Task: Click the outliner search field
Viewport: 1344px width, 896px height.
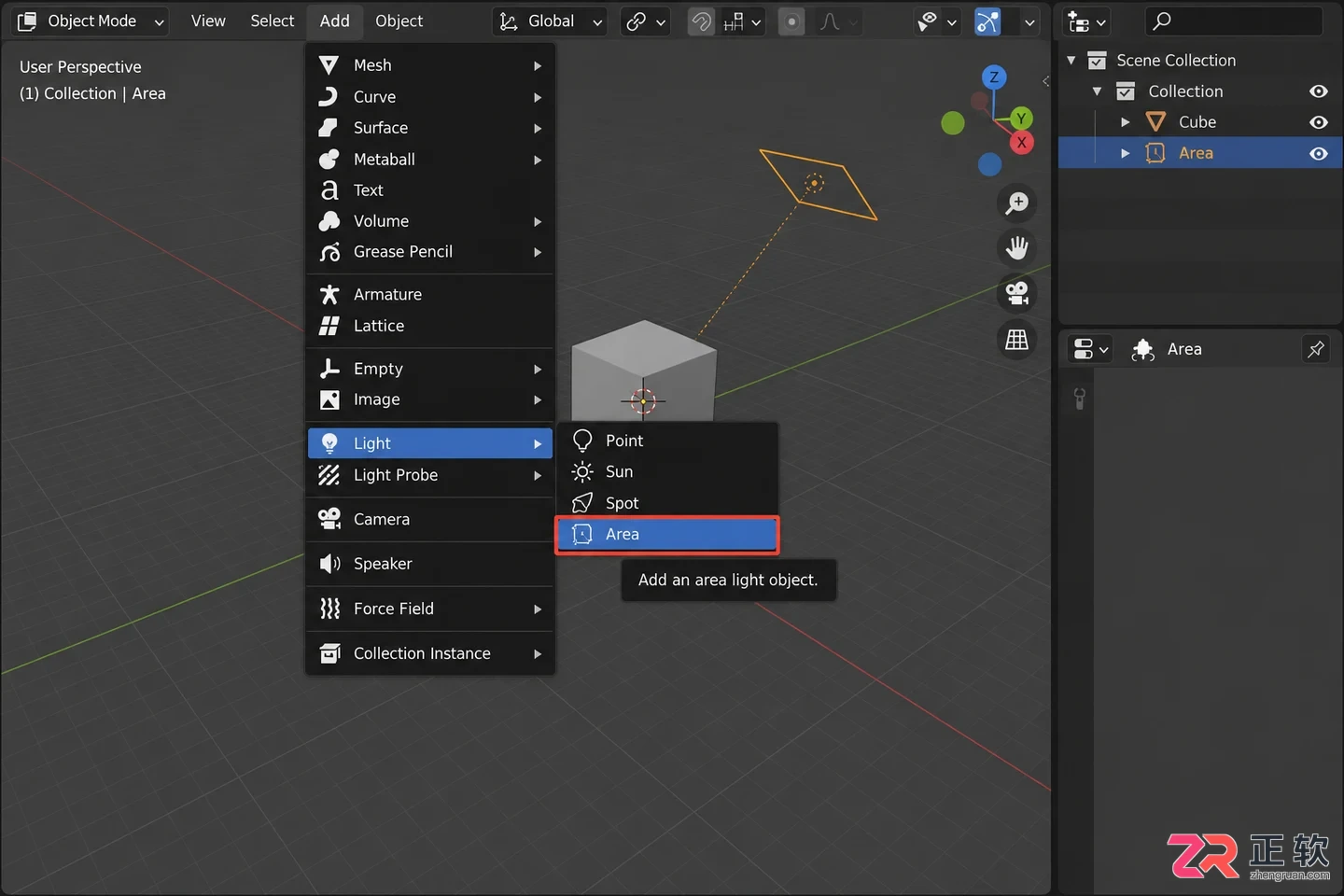Action: (1235, 21)
